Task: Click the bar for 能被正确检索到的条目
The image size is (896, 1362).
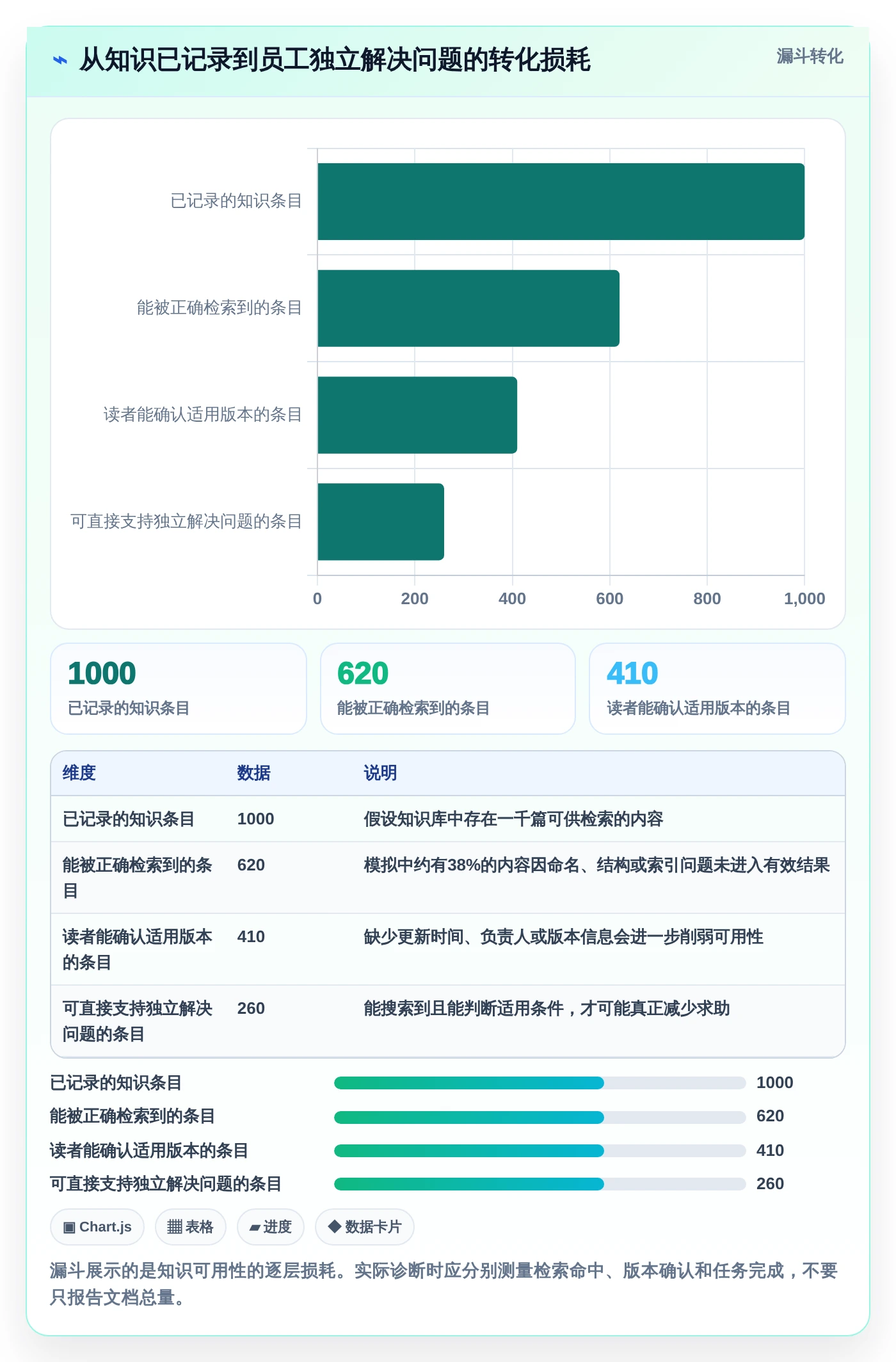Action: 468,308
